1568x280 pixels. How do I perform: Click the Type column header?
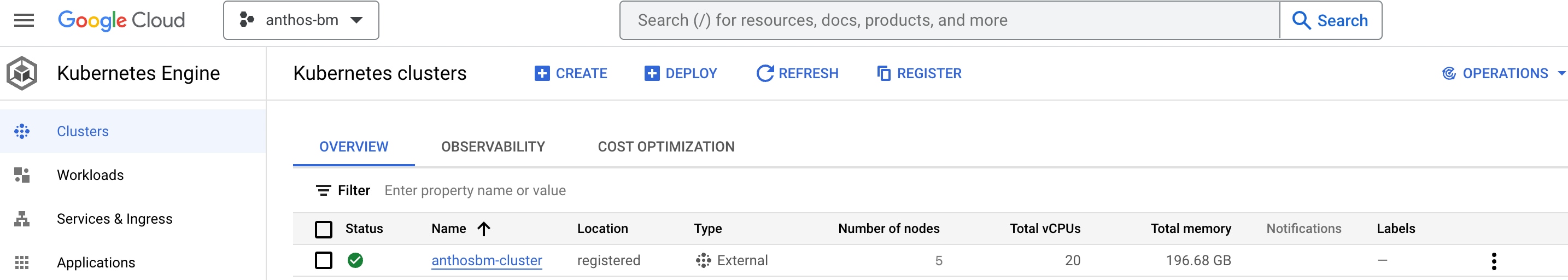[x=707, y=229]
